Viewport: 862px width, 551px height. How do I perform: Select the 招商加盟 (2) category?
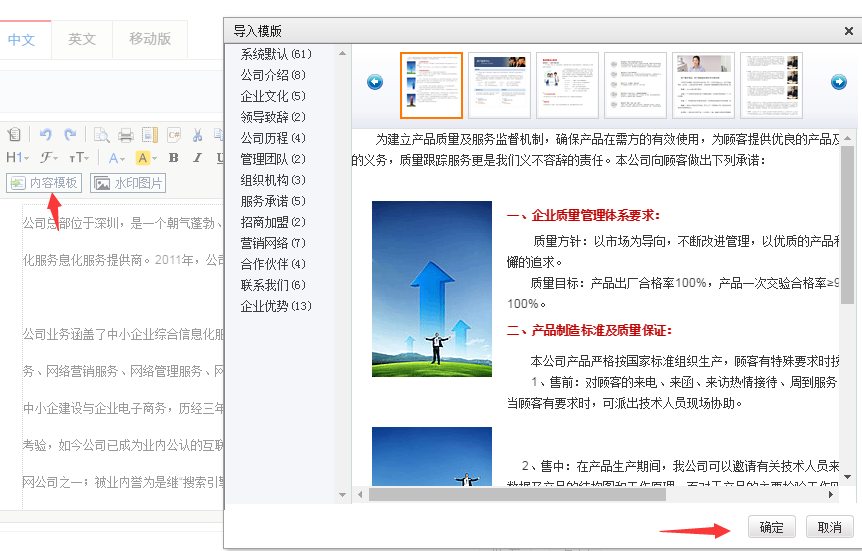pos(273,222)
